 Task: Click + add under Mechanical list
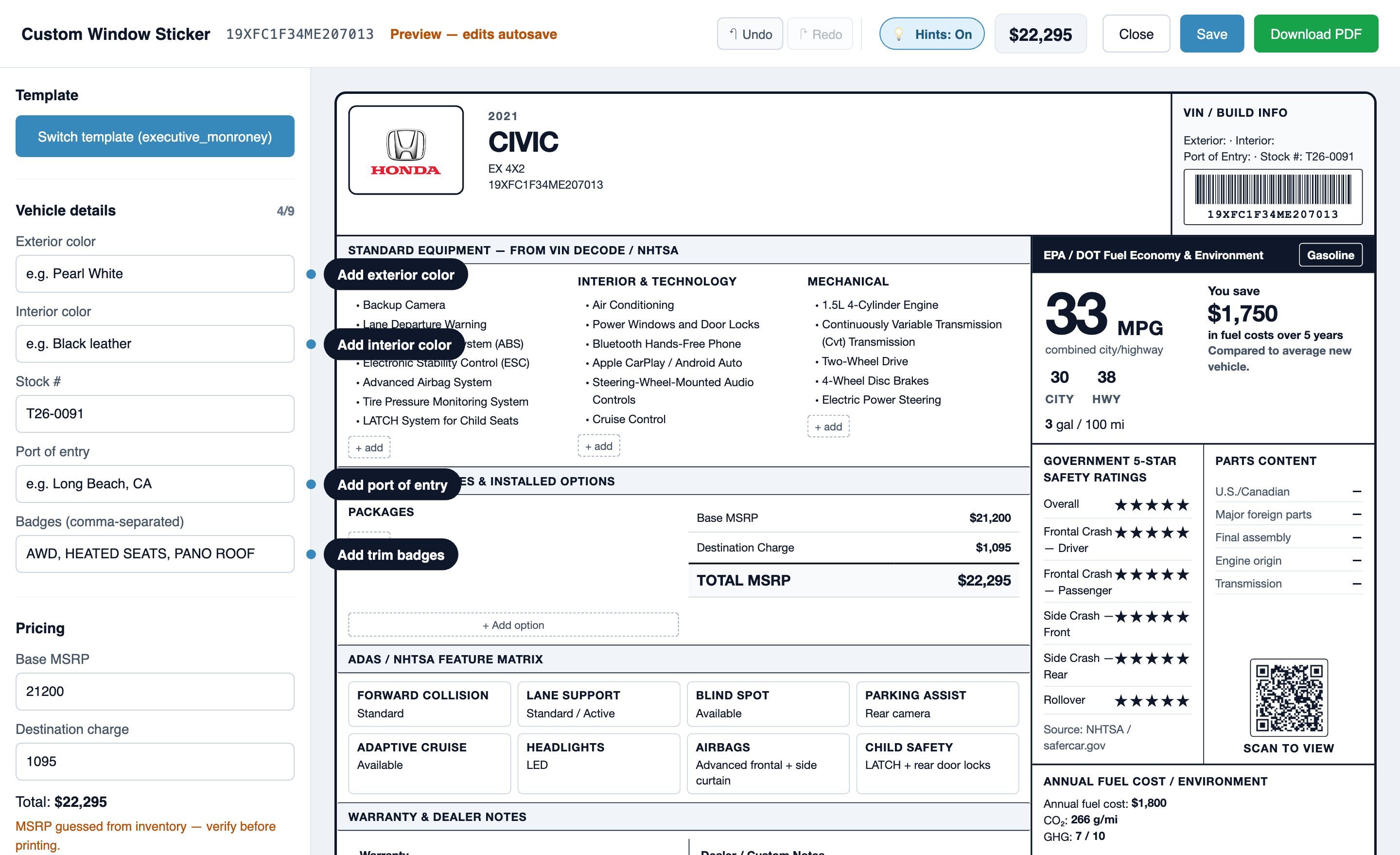pyautogui.click(x=828, y=427)
